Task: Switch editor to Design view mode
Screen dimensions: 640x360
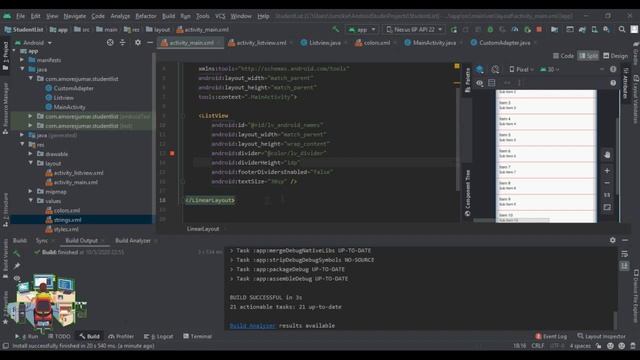Action: [616, 56]
